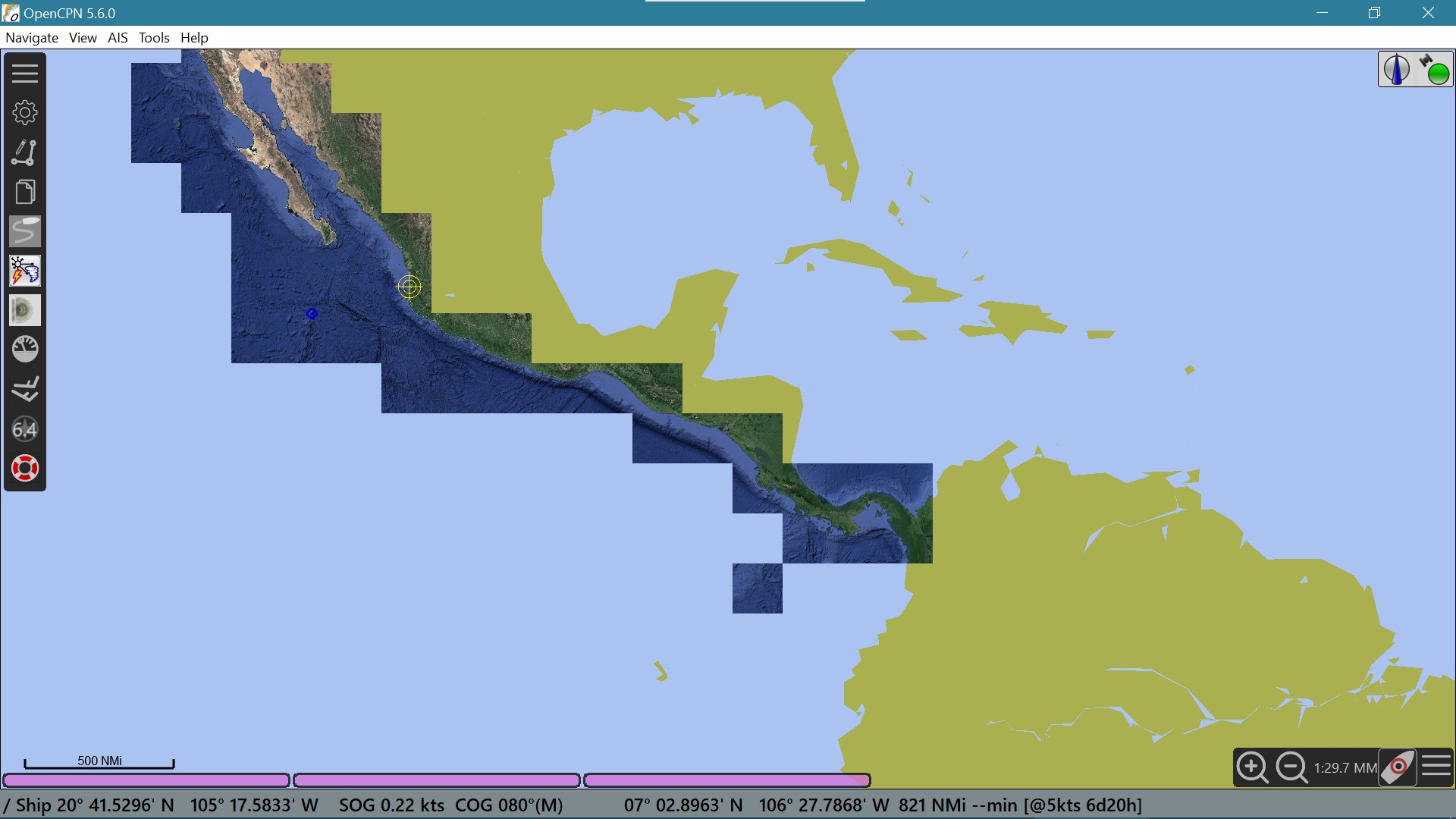This screenshot has height=819, width=1456.
Task: Open the Route and Mark Manager
Action: 24,191
